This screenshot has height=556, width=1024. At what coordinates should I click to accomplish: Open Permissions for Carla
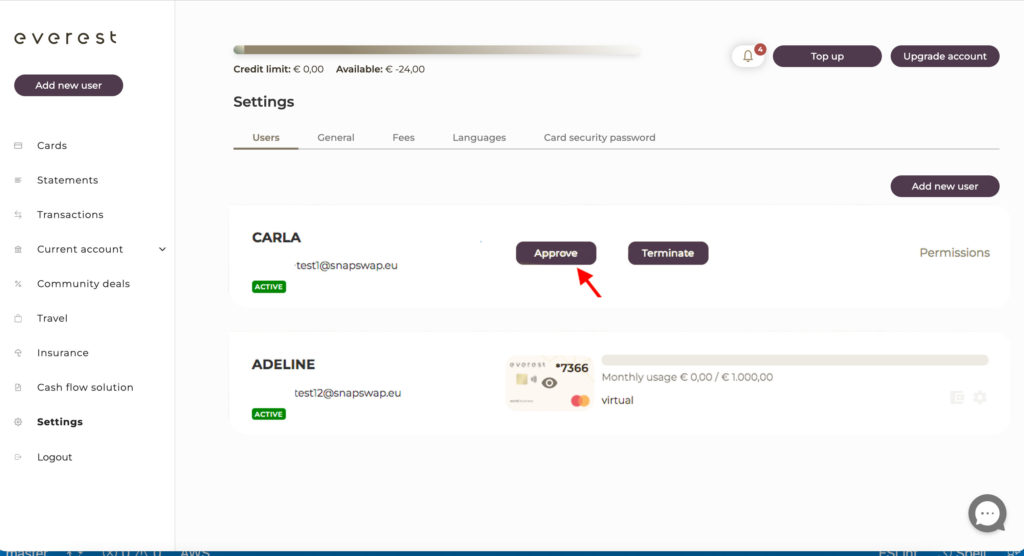pyautogui.click(x=954, y=253)
